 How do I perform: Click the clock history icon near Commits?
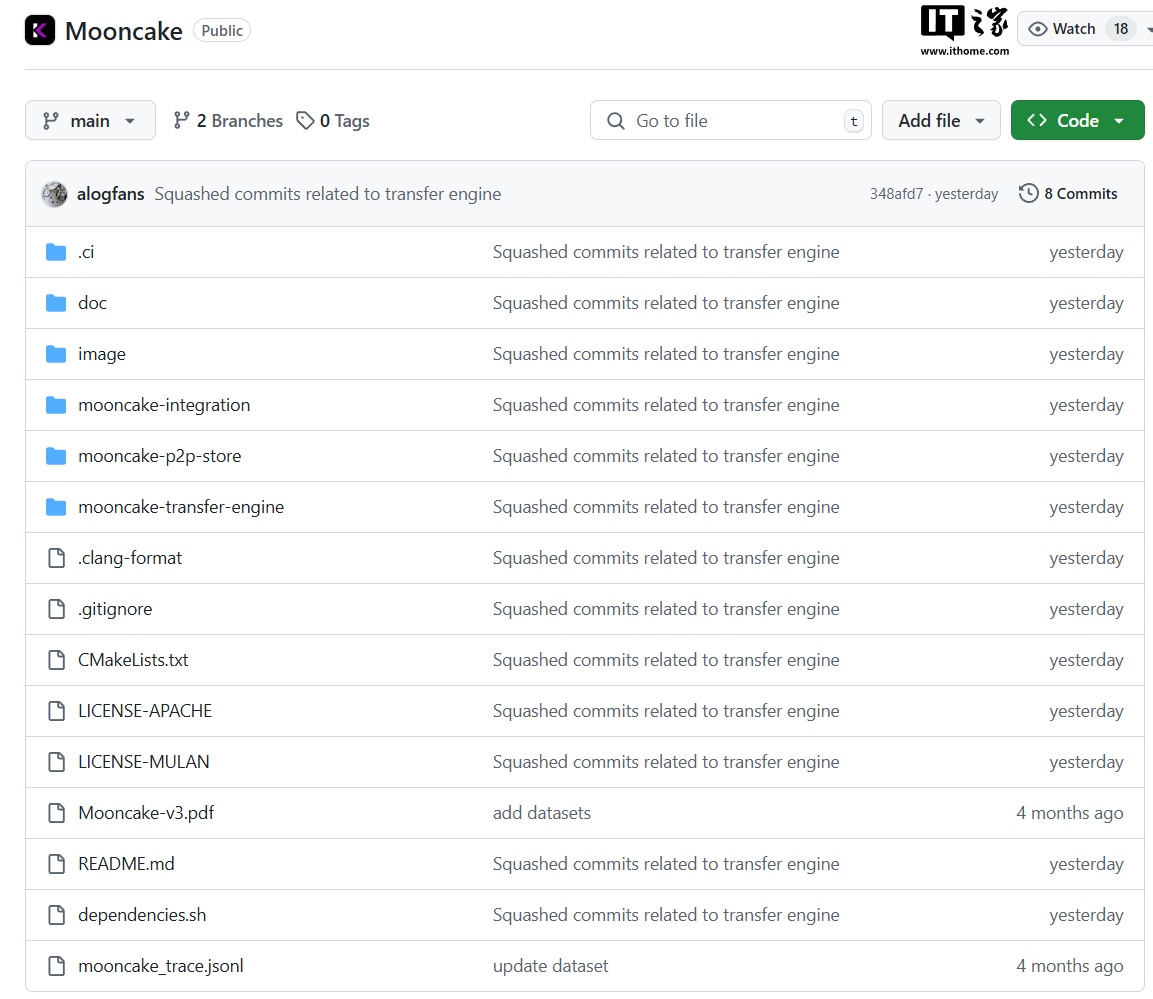(x=1028, y=194)
